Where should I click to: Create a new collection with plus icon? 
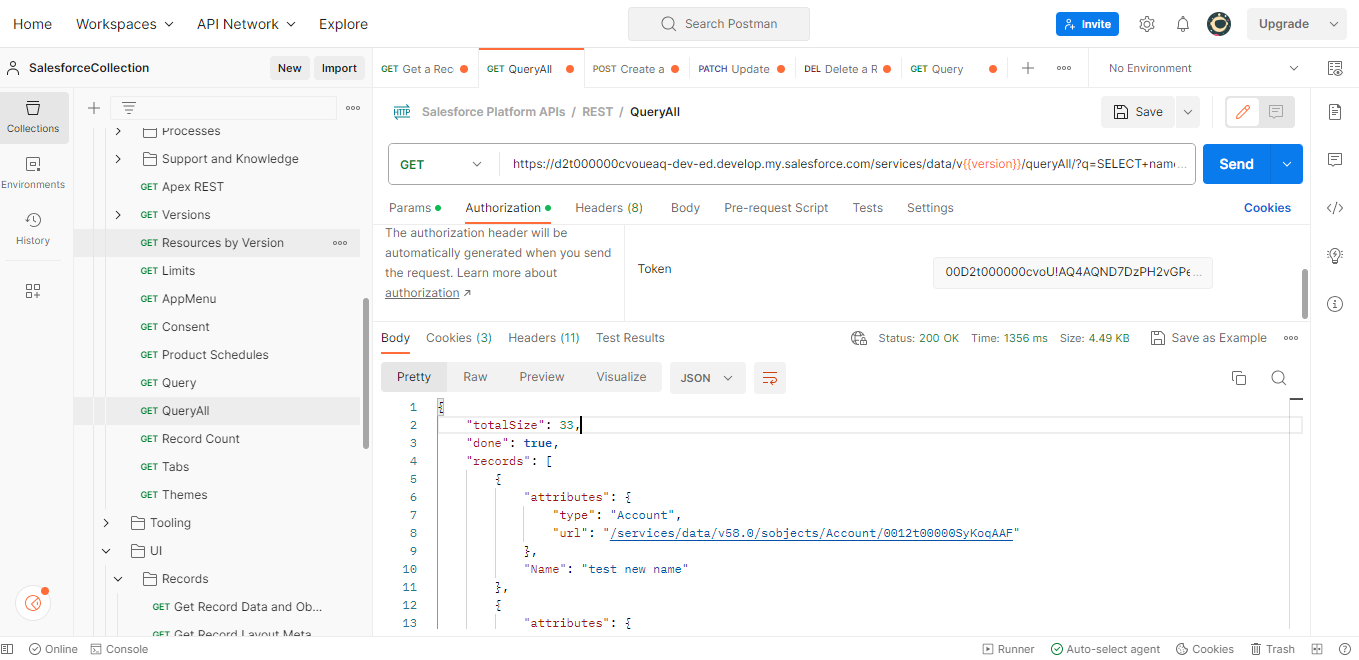pos(94,108)
